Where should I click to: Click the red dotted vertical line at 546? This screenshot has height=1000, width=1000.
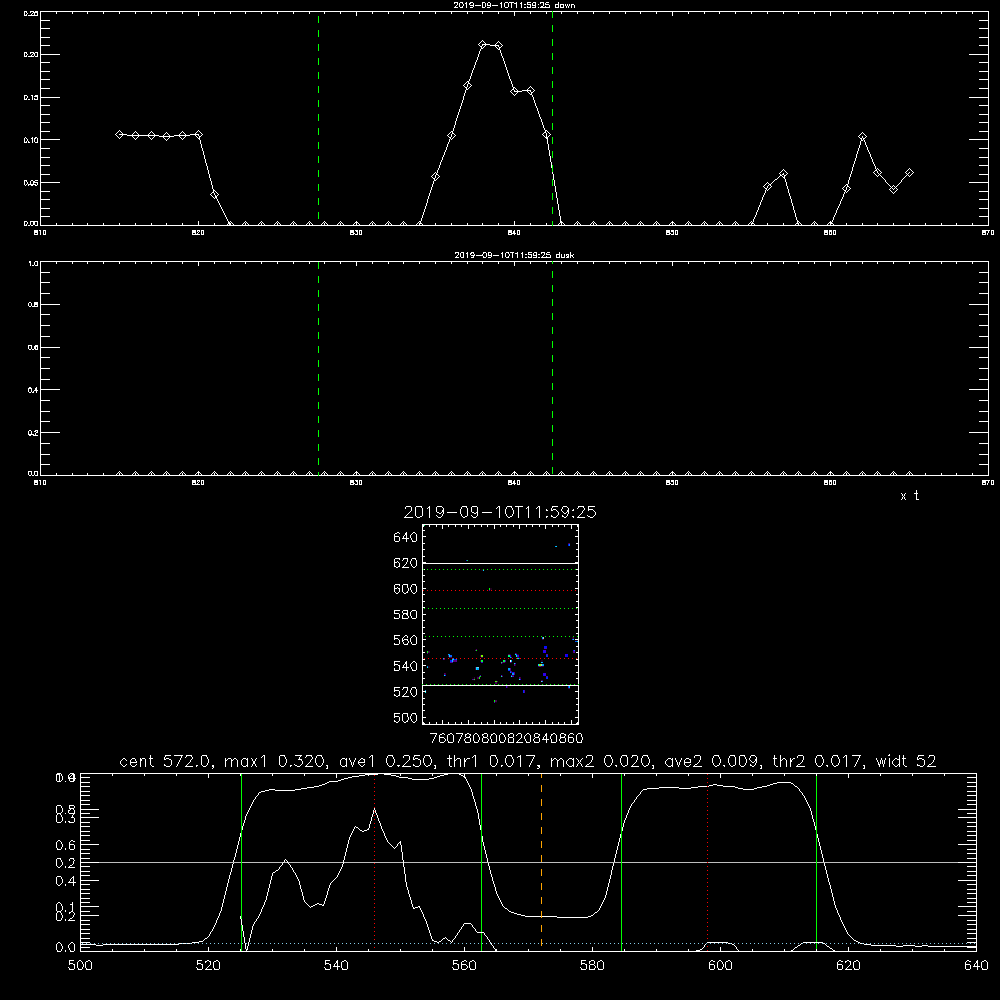coord(374,861)
